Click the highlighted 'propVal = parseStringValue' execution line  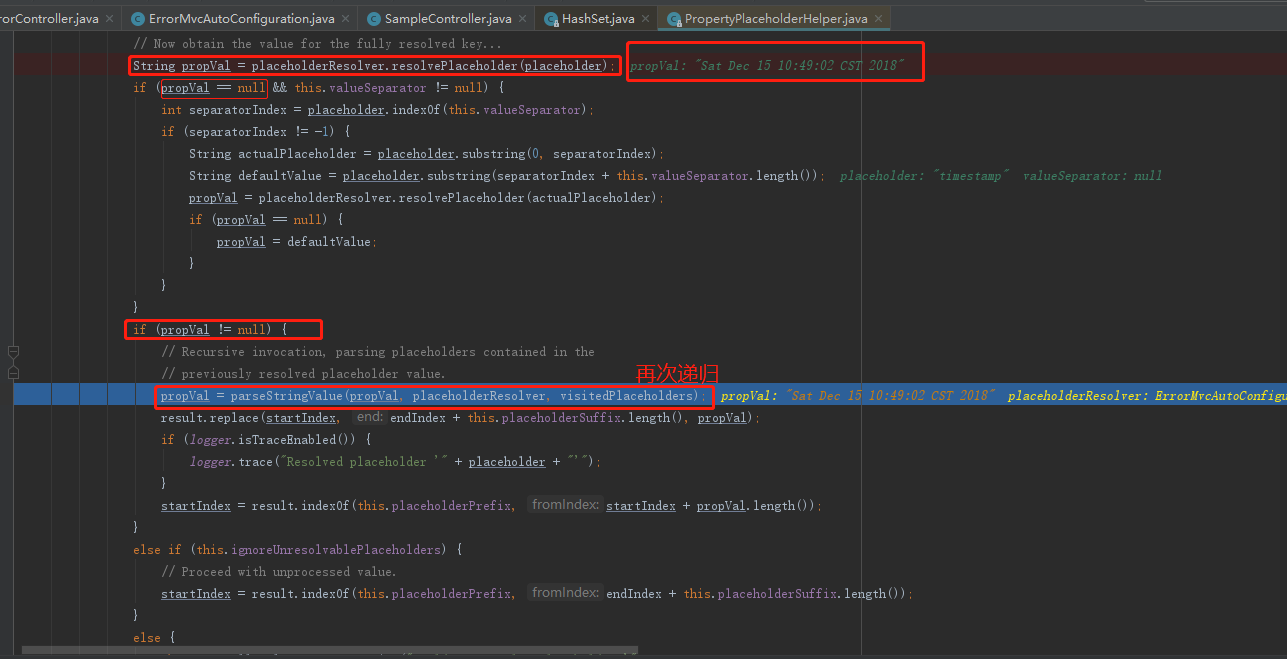coord(434,396)
